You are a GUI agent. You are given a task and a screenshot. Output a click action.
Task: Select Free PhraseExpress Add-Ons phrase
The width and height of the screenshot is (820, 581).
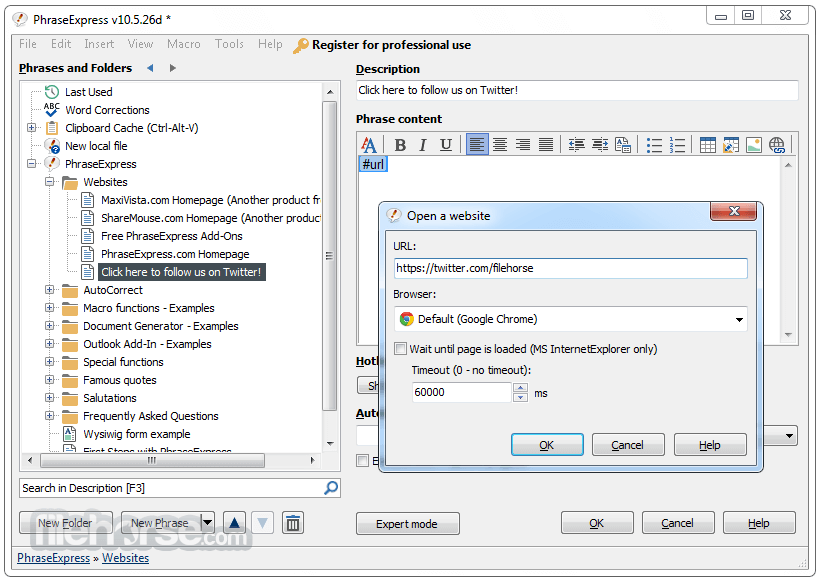tap(172, 236)
